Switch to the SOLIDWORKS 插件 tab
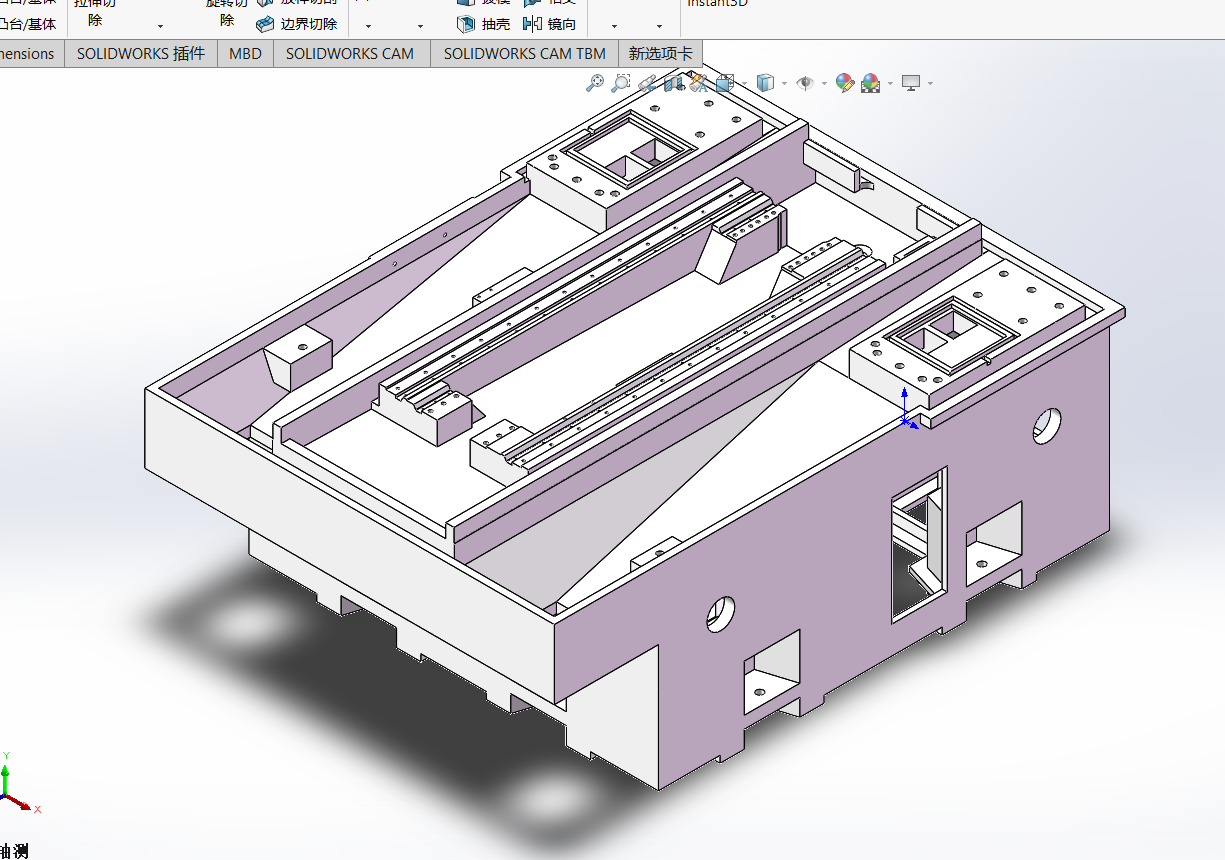This screenshot has width=1225, height=860. tap(141, 54)
